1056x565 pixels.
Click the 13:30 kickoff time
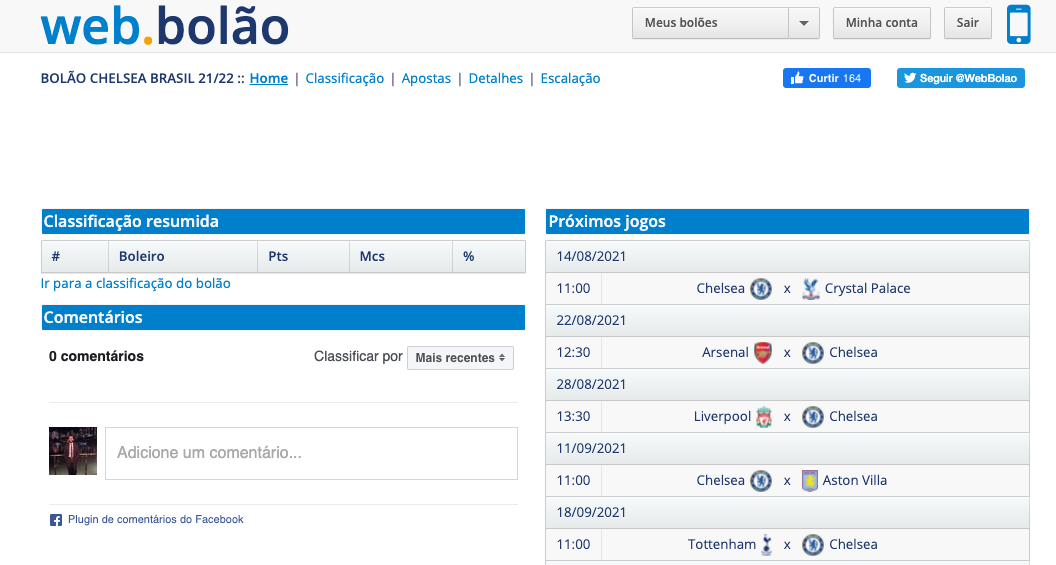[x=573, y=416]
